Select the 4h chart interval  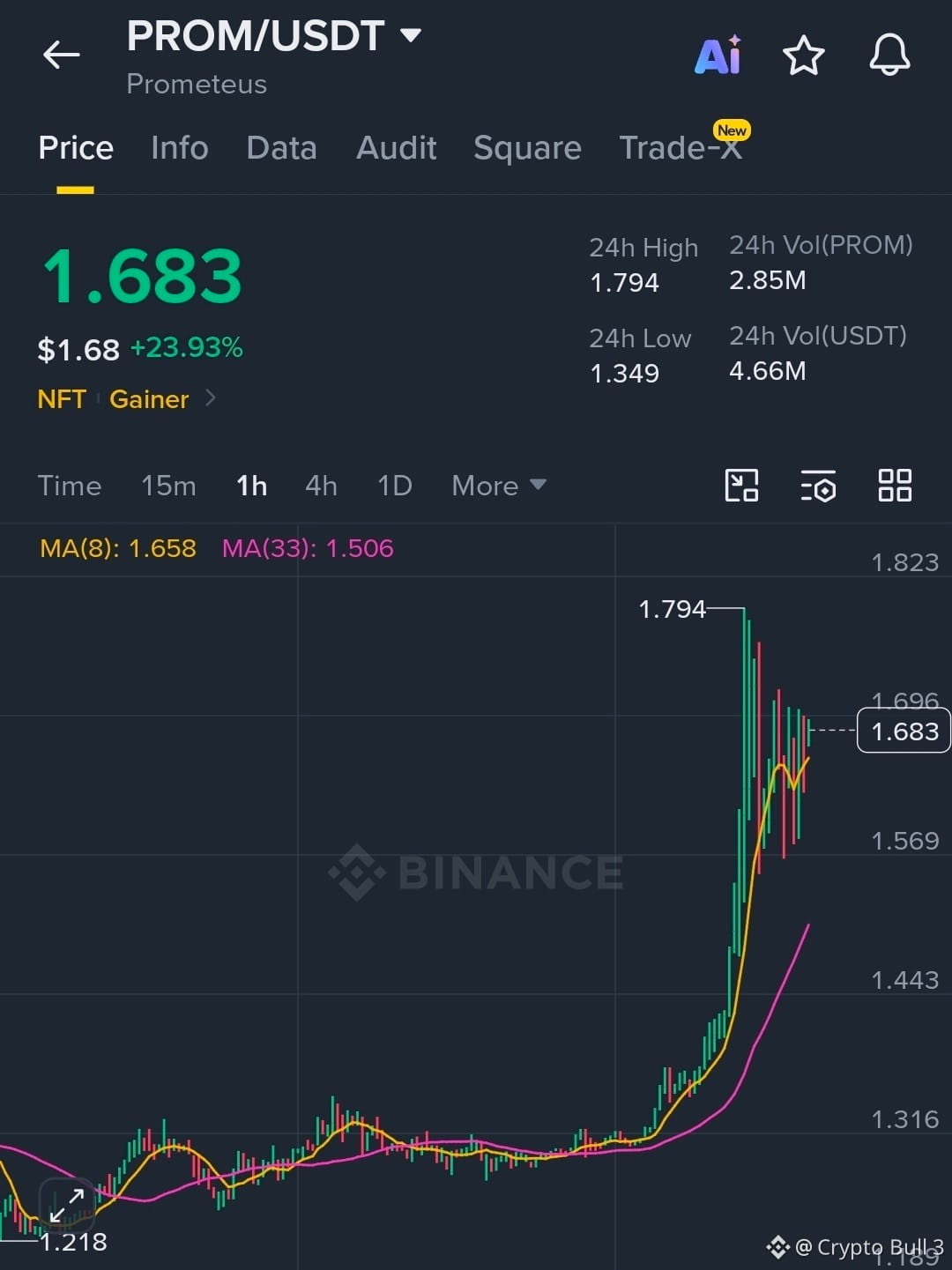coord(321,486)
